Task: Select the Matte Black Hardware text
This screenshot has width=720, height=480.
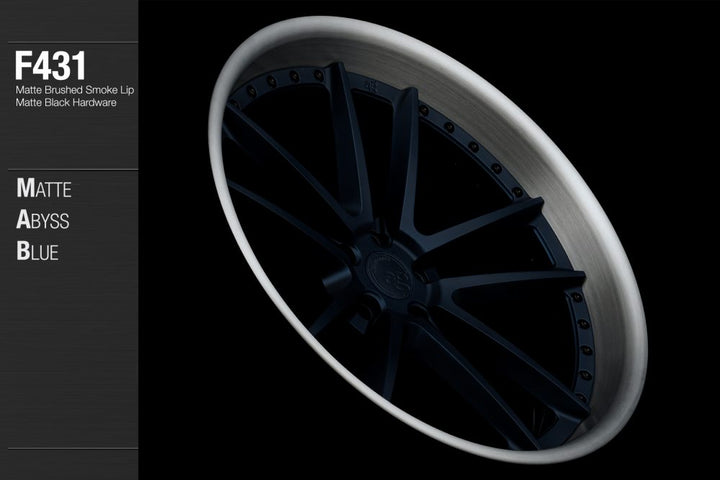Action: click(67, 103)
